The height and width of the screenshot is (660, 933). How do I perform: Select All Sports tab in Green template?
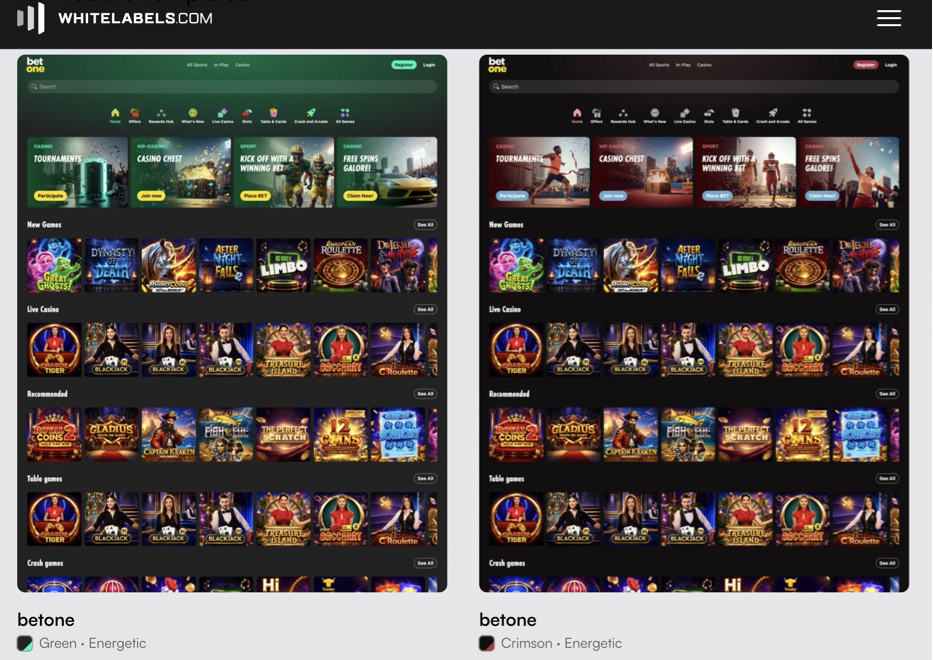(197, 65)
